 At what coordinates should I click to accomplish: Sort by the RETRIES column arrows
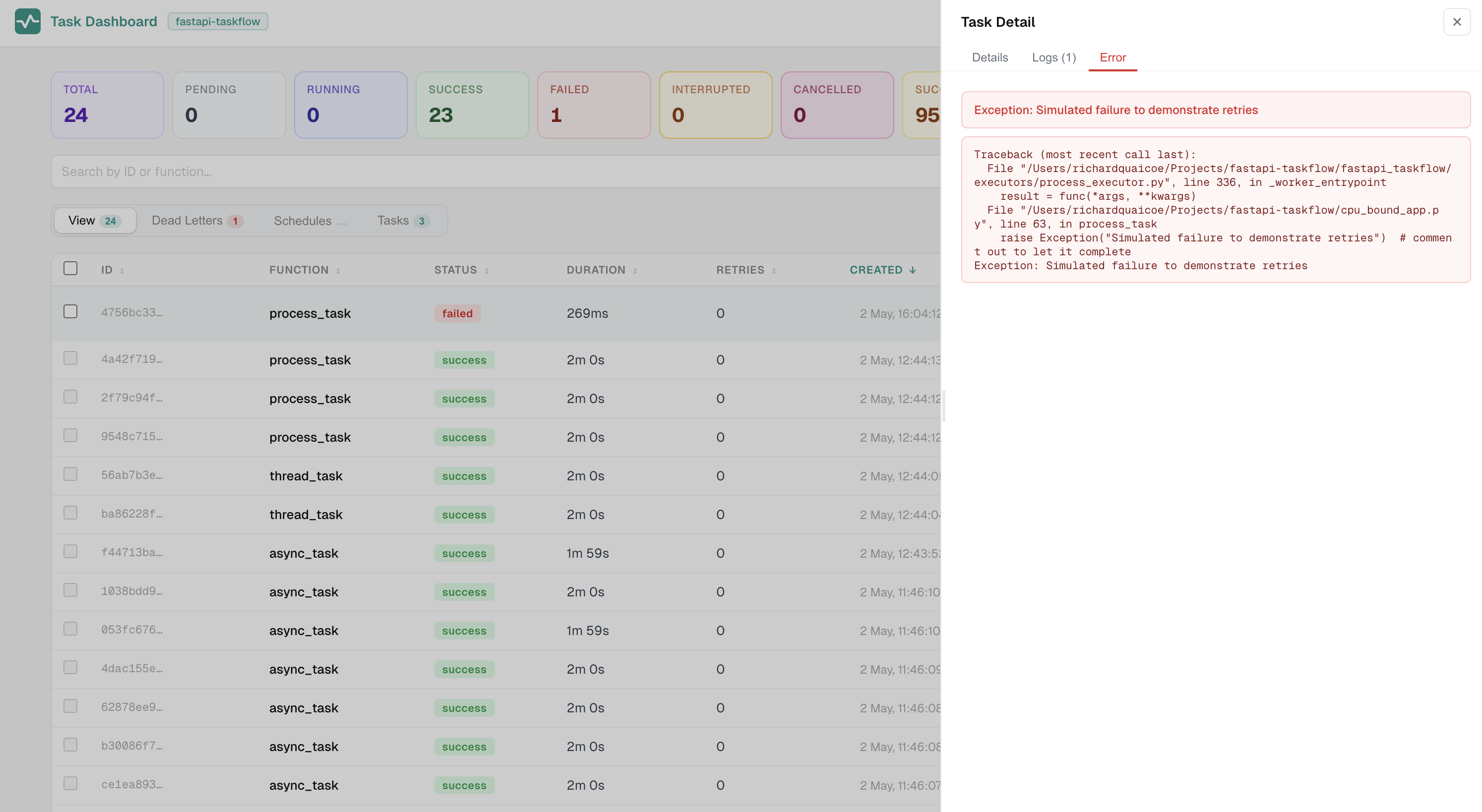pyautogui.click(x=774, y=270)
